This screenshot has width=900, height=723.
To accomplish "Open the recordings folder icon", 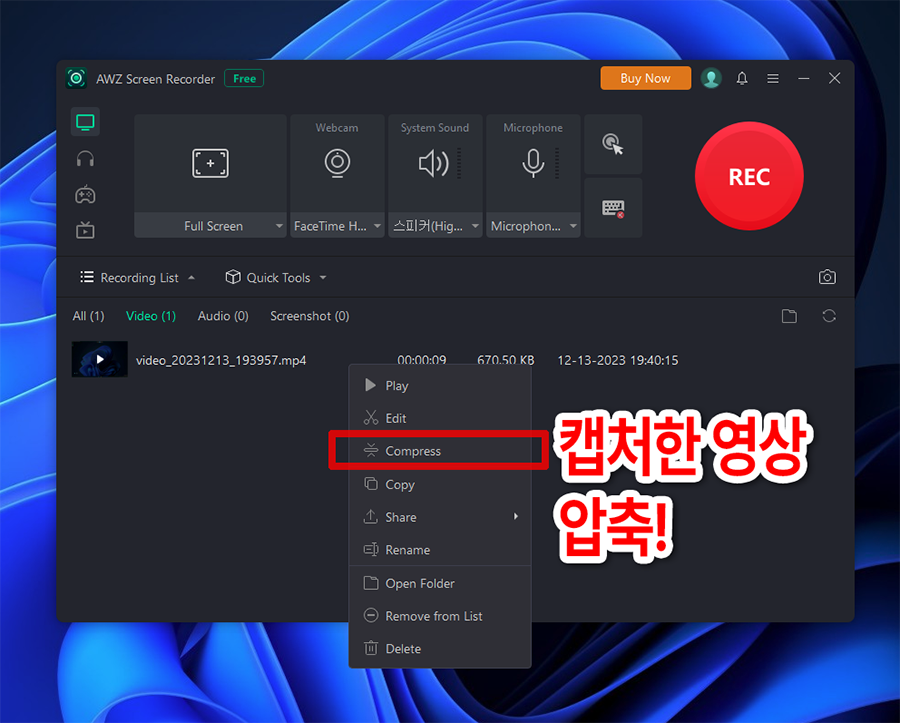I will tap(789, 316).
